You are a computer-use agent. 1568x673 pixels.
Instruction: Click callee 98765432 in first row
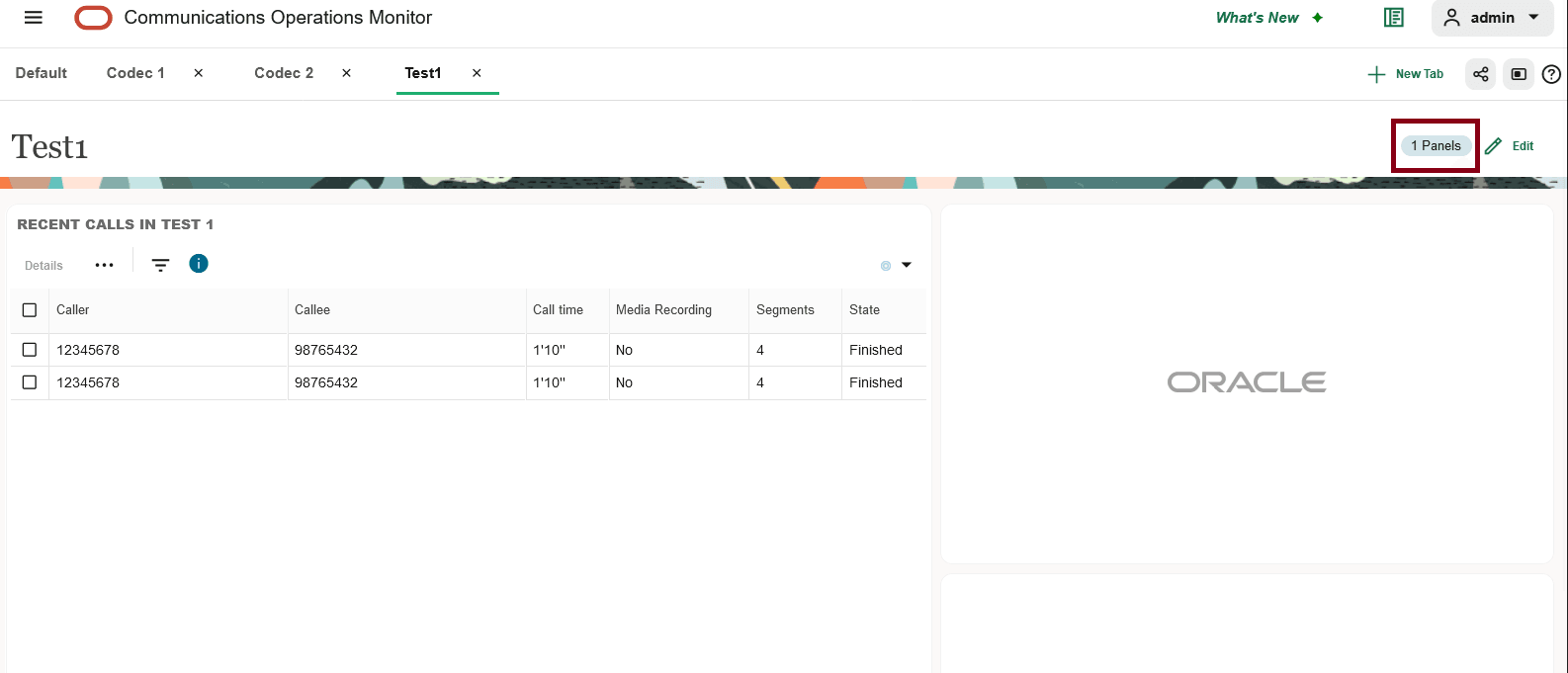point(326,350)
